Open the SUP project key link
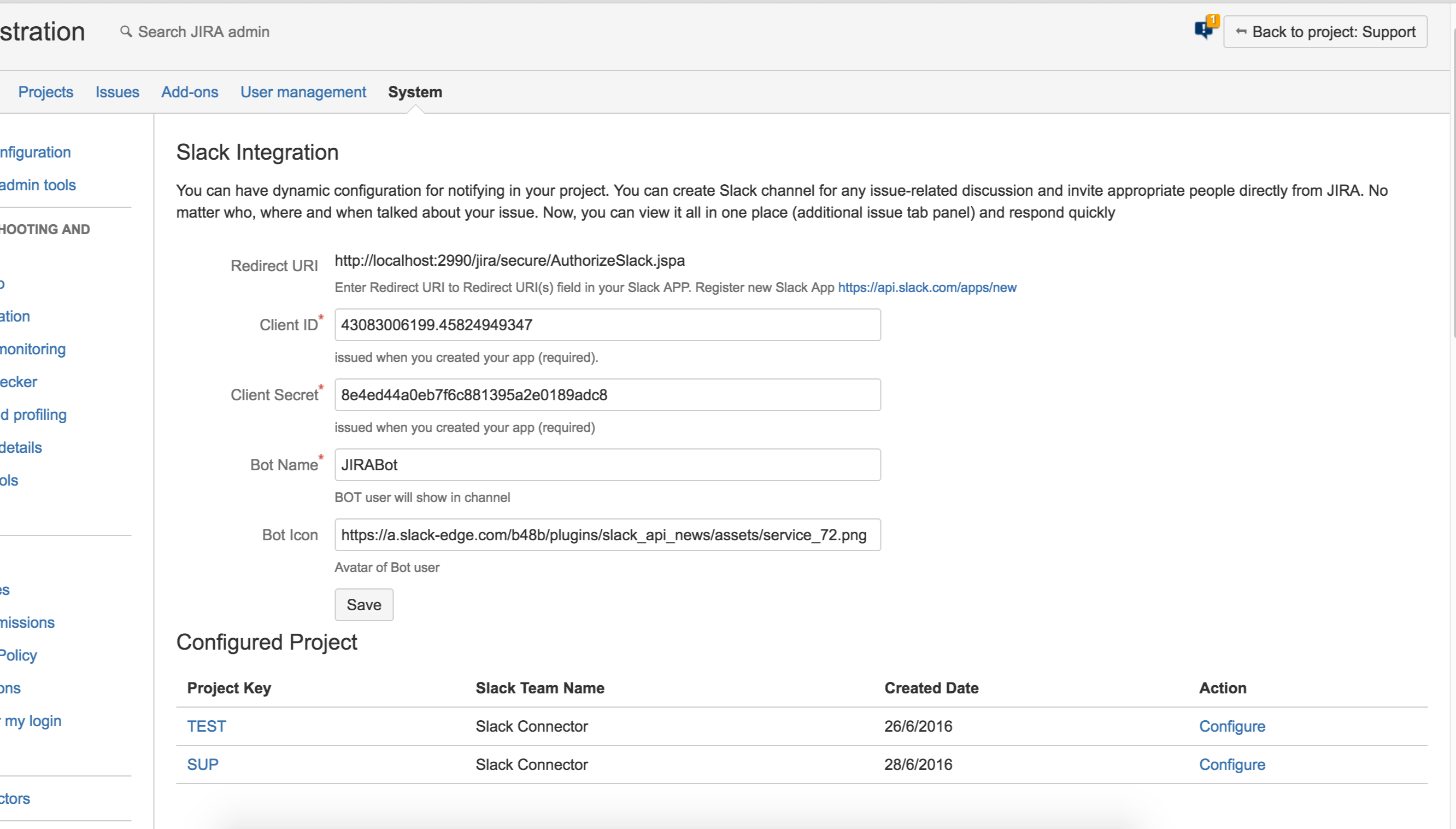This screenshot has height=829, width=1456. coord(203,764)
